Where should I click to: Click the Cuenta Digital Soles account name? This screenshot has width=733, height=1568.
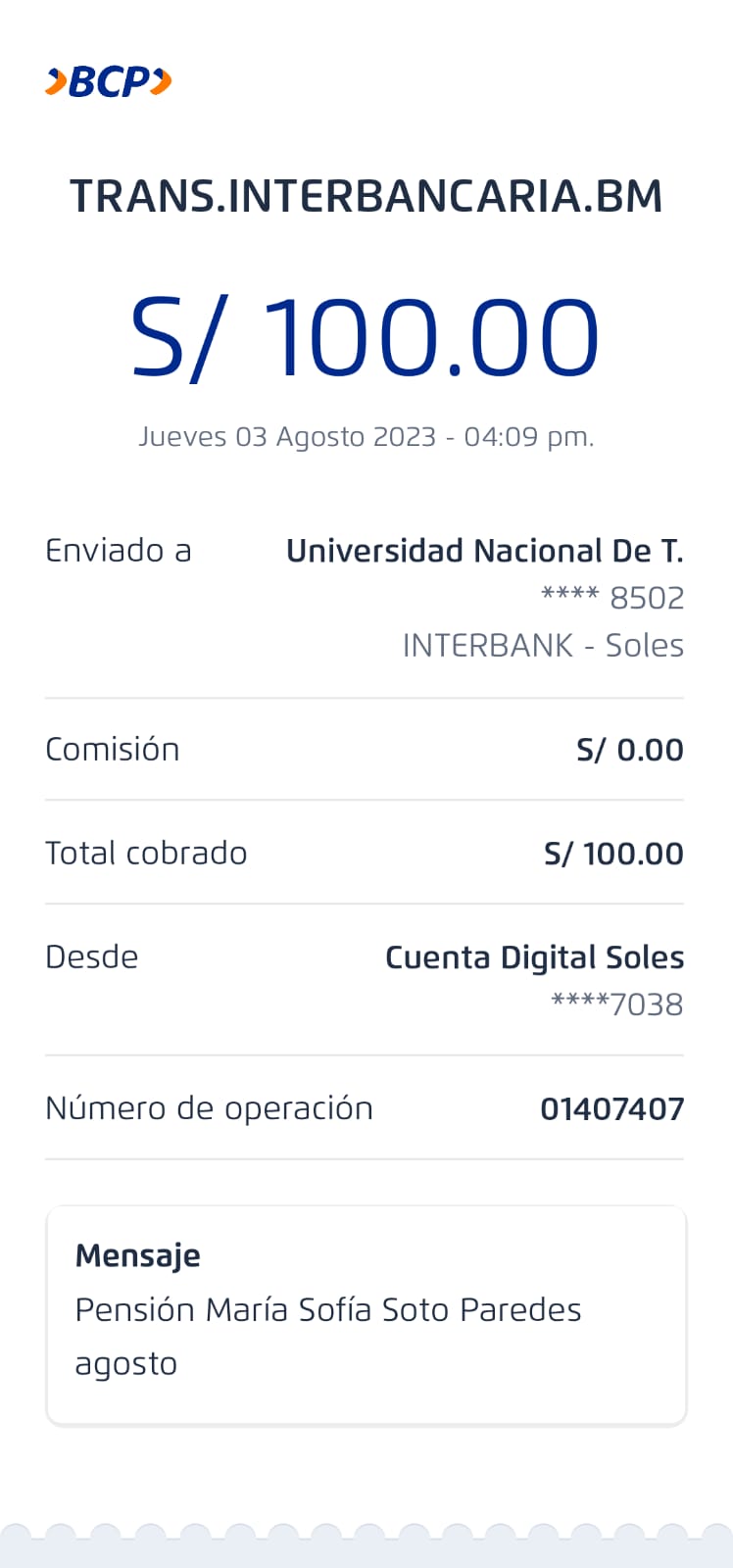[534, 957]
